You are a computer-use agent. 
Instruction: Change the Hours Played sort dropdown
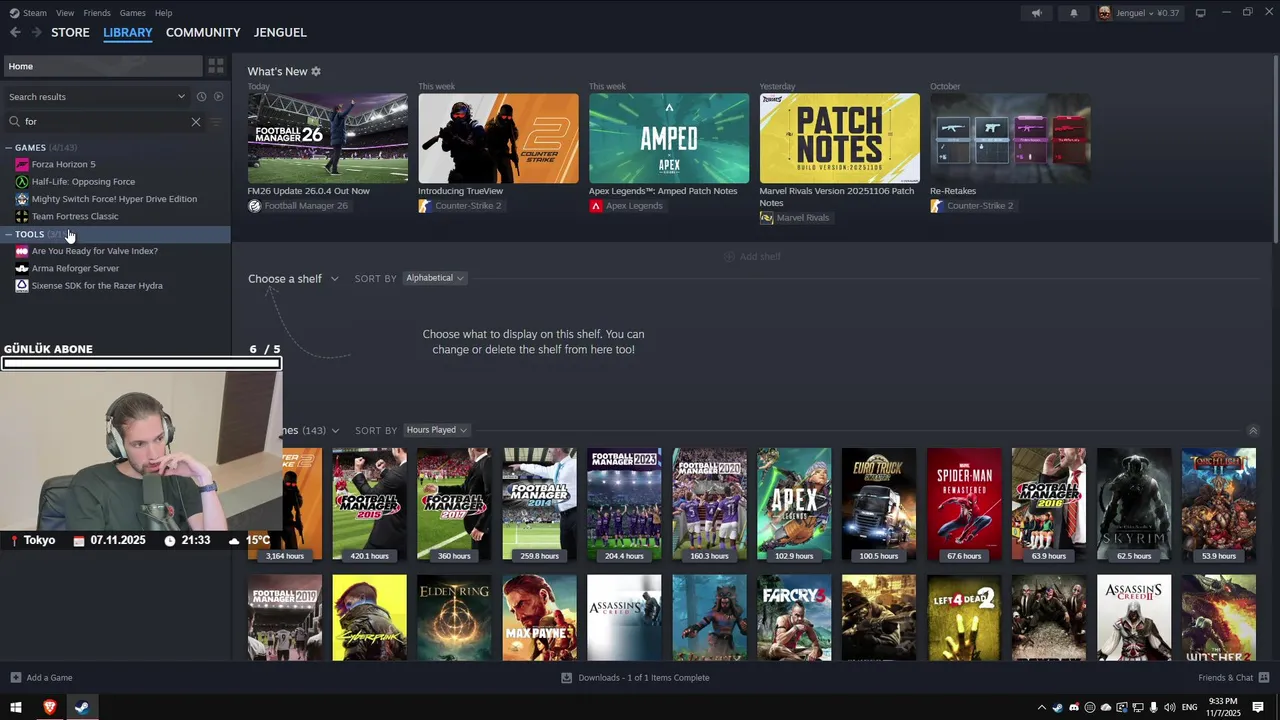coord(436,430)
